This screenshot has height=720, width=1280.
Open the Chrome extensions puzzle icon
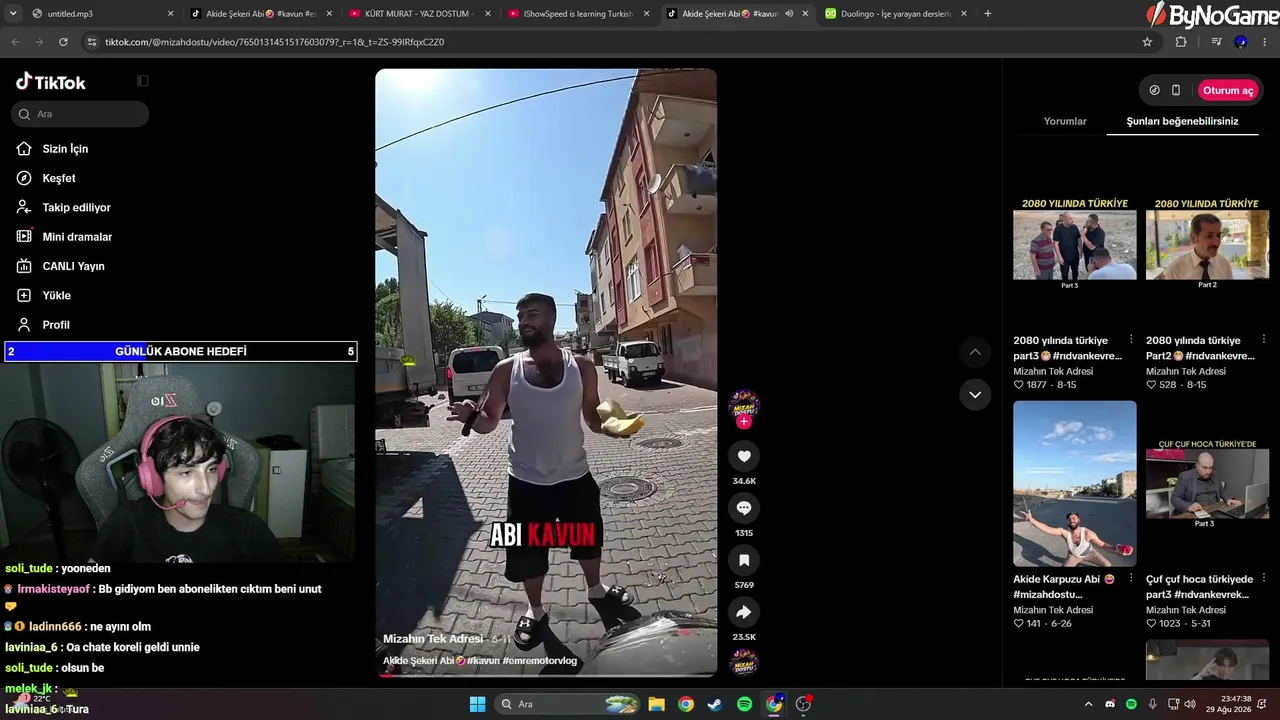coord(1181,42)
